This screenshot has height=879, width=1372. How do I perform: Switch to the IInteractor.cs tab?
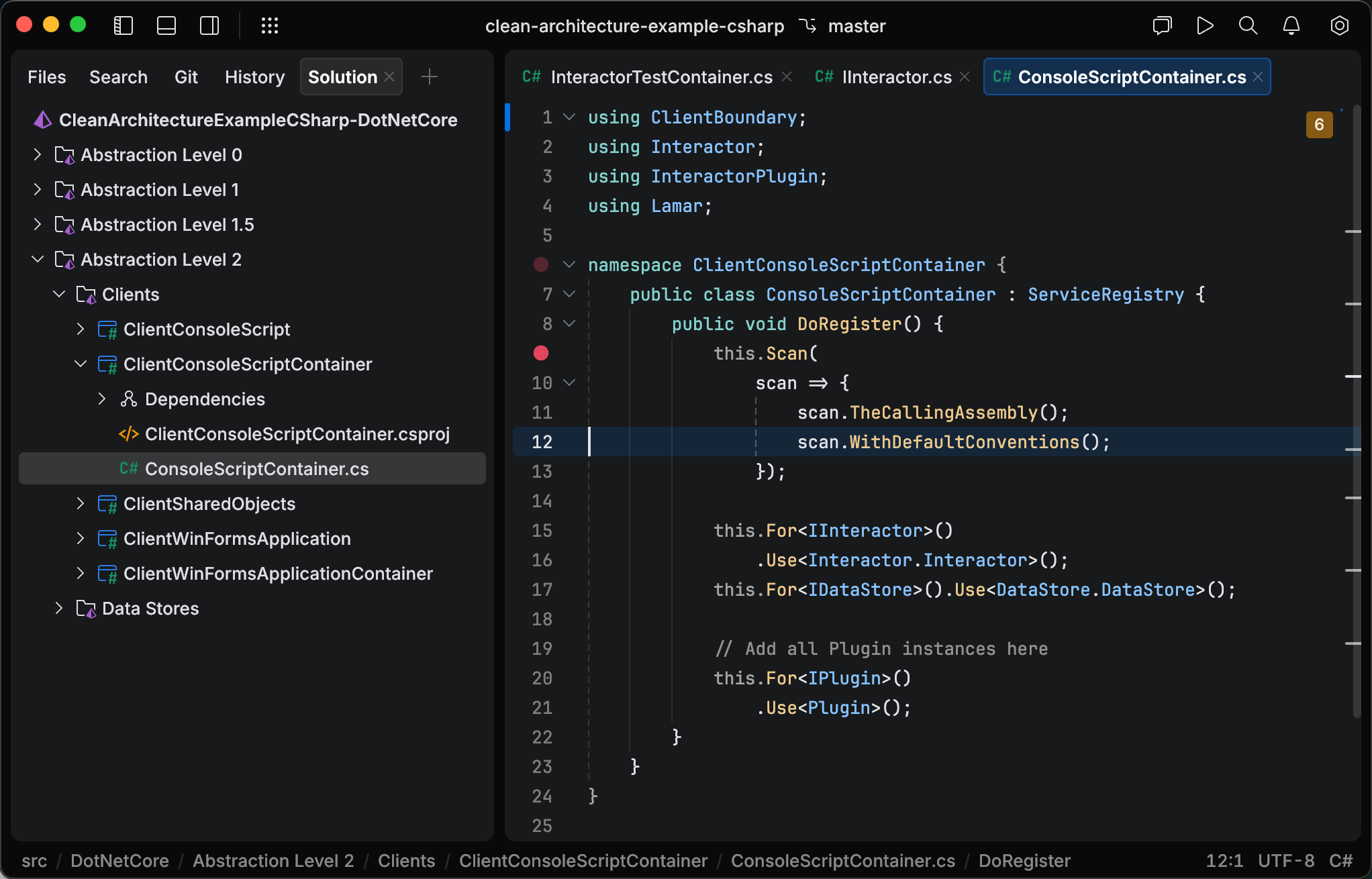pos(896,76)
